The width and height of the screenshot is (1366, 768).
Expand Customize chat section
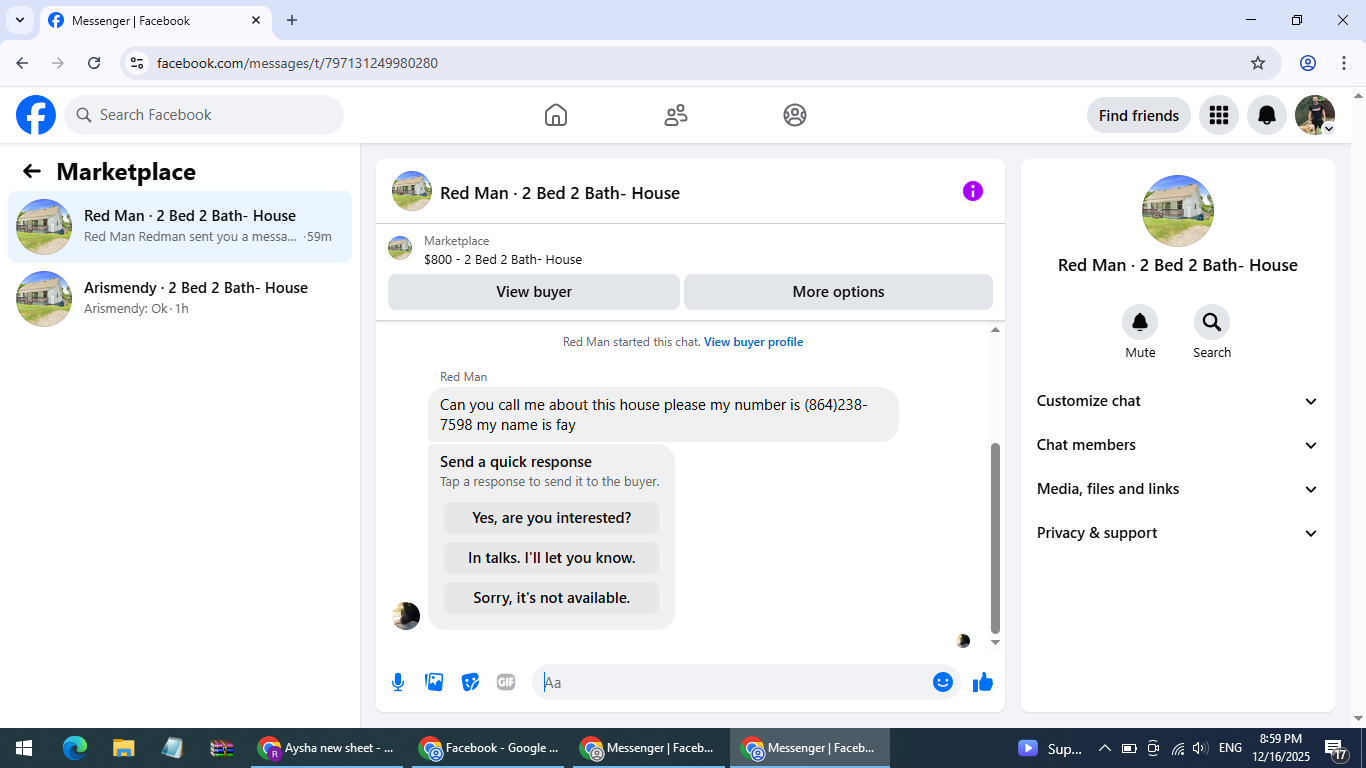coord(1178,401)
